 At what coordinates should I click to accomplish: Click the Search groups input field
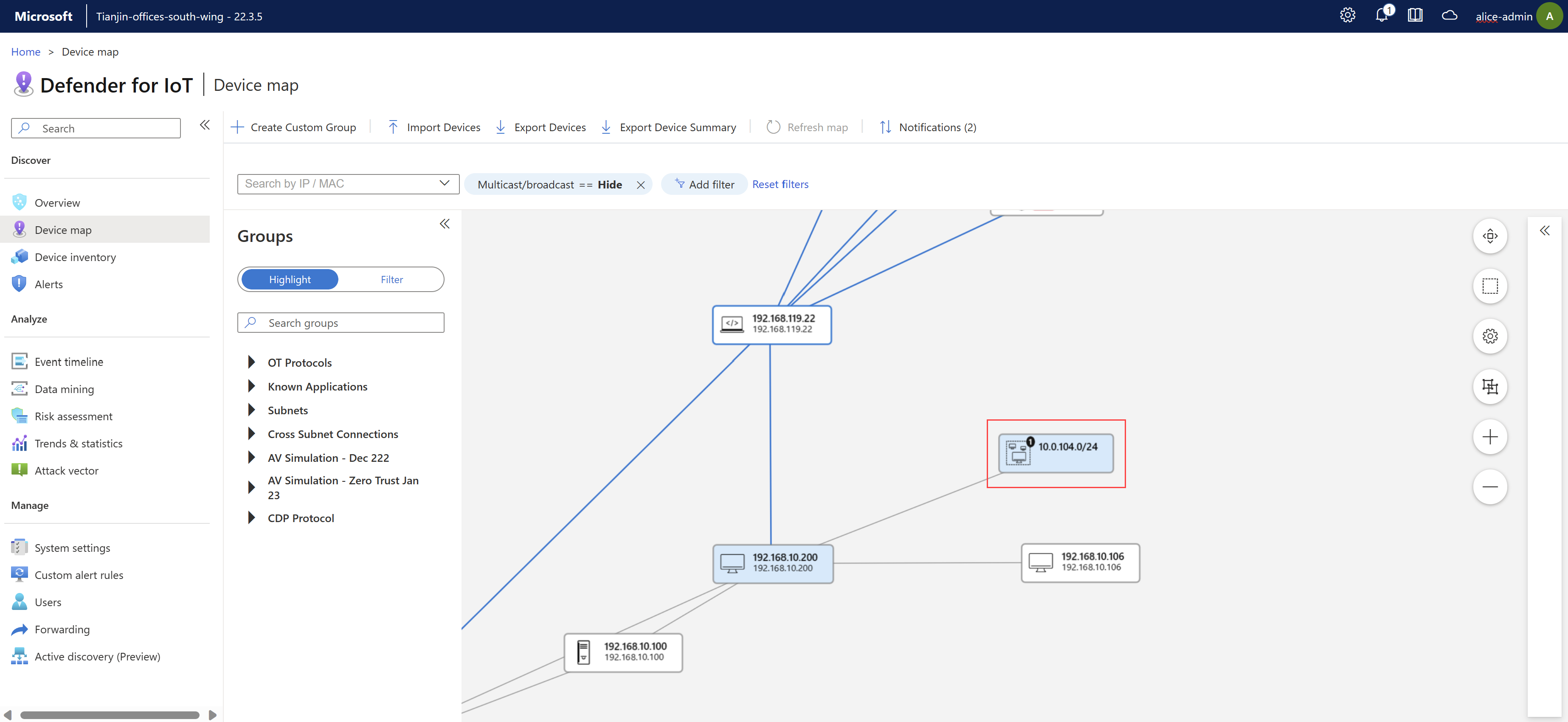tap(341, 322)
